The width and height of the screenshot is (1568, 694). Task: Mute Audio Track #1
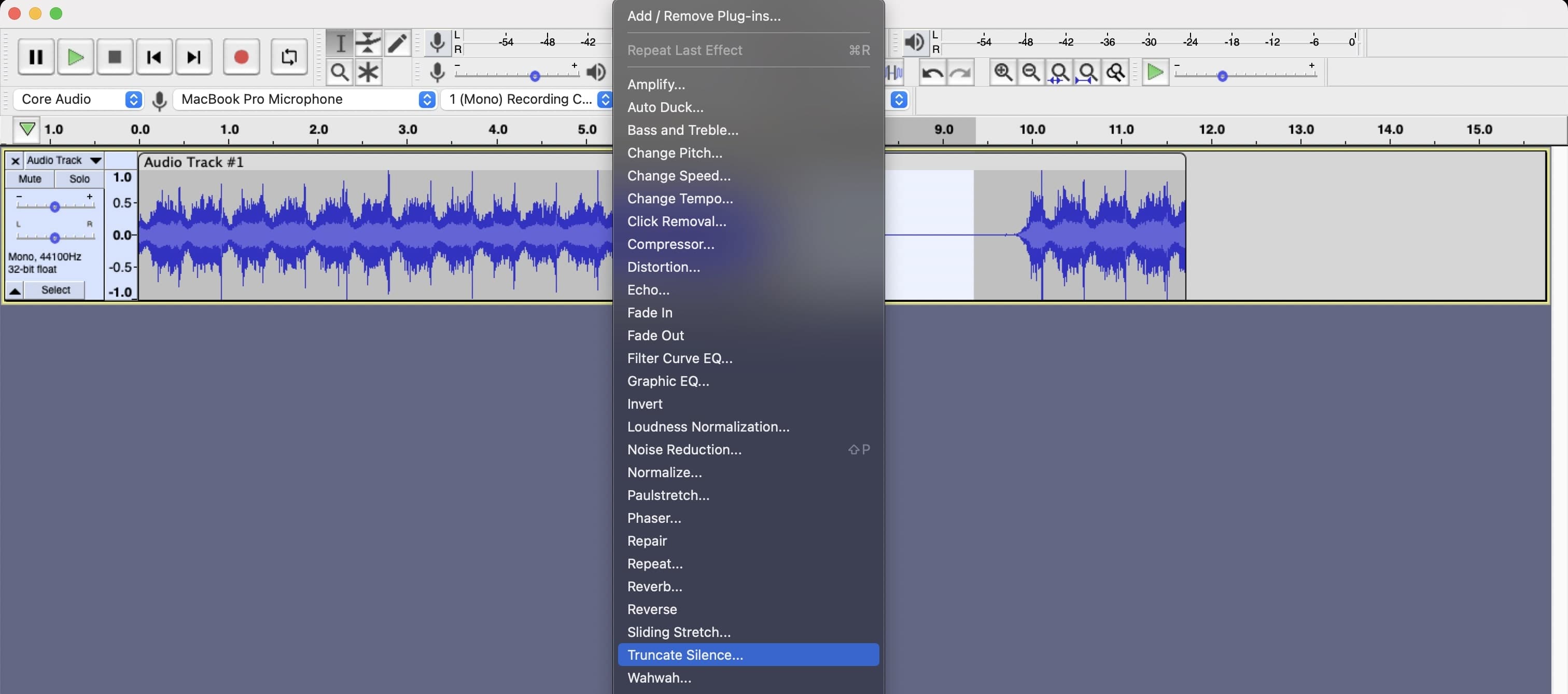pyautogui.click(x=30, y=178)
